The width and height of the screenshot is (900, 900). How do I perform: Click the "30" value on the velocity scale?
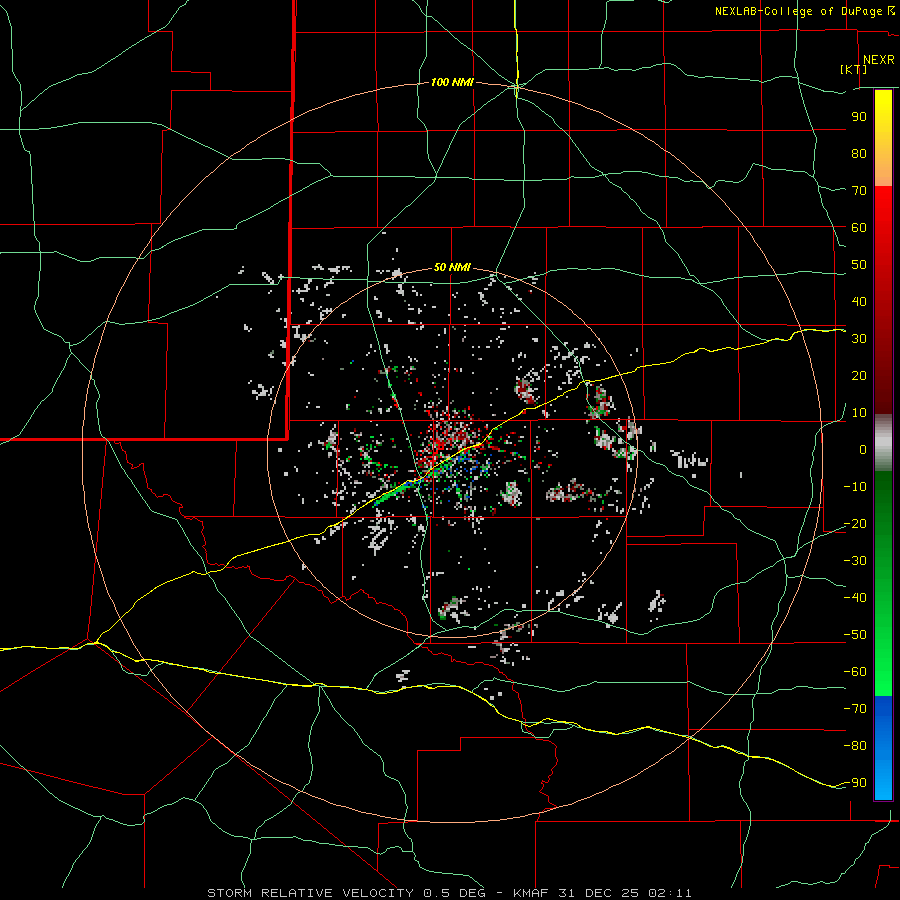tap(859, 339)
